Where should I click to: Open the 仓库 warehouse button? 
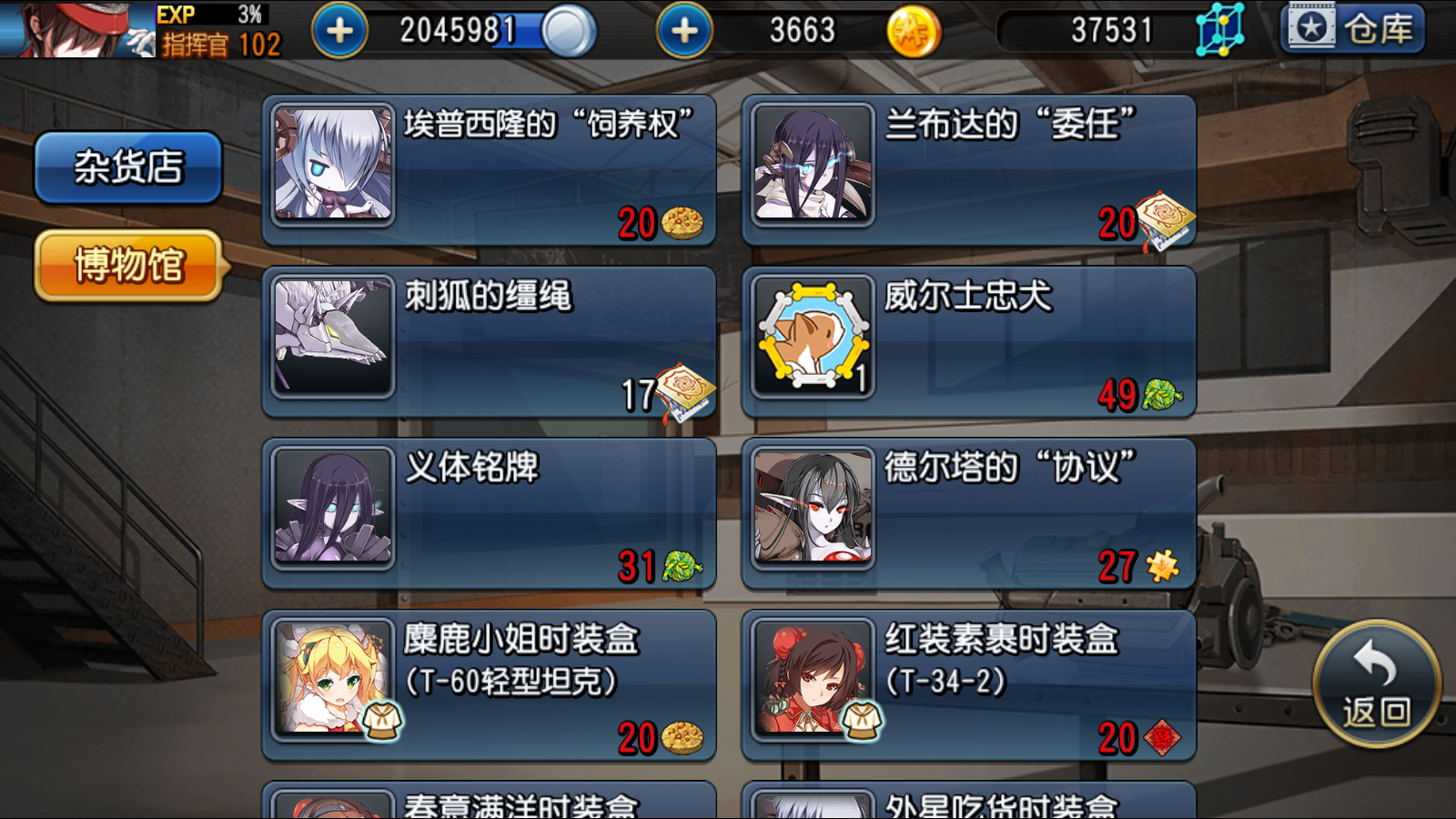tap(1352, 28)
